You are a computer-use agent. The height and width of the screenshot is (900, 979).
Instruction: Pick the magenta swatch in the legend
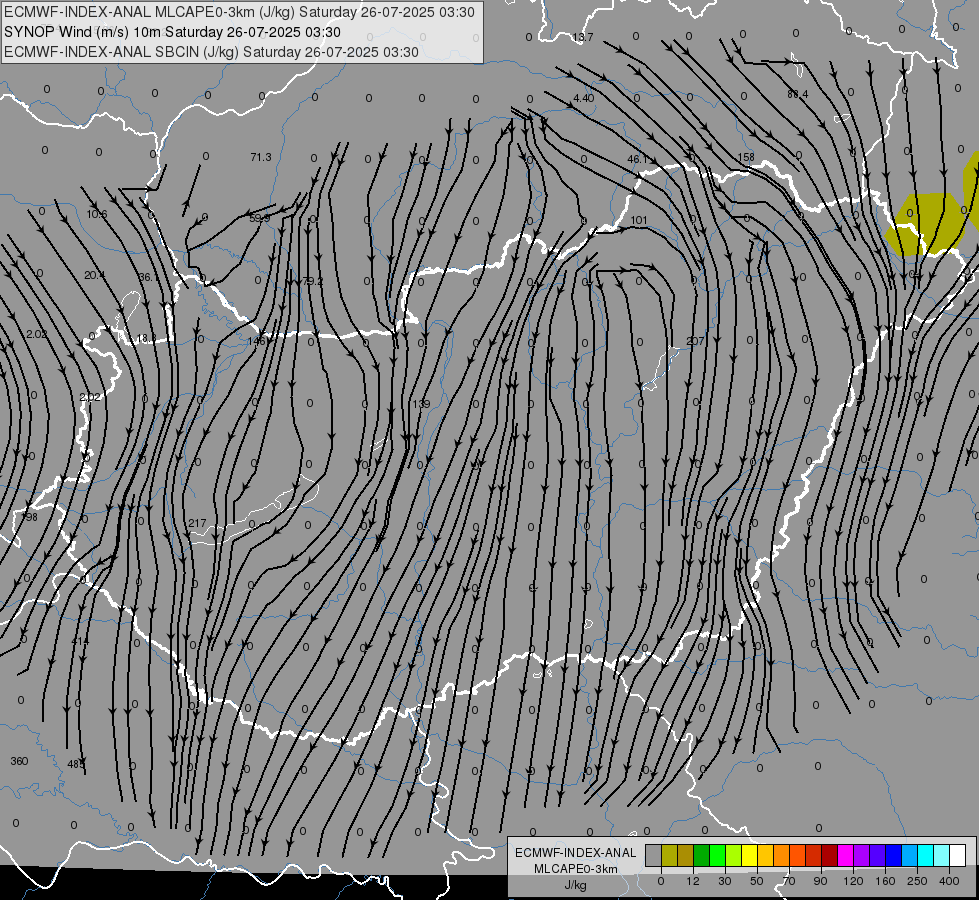[846, 855]
